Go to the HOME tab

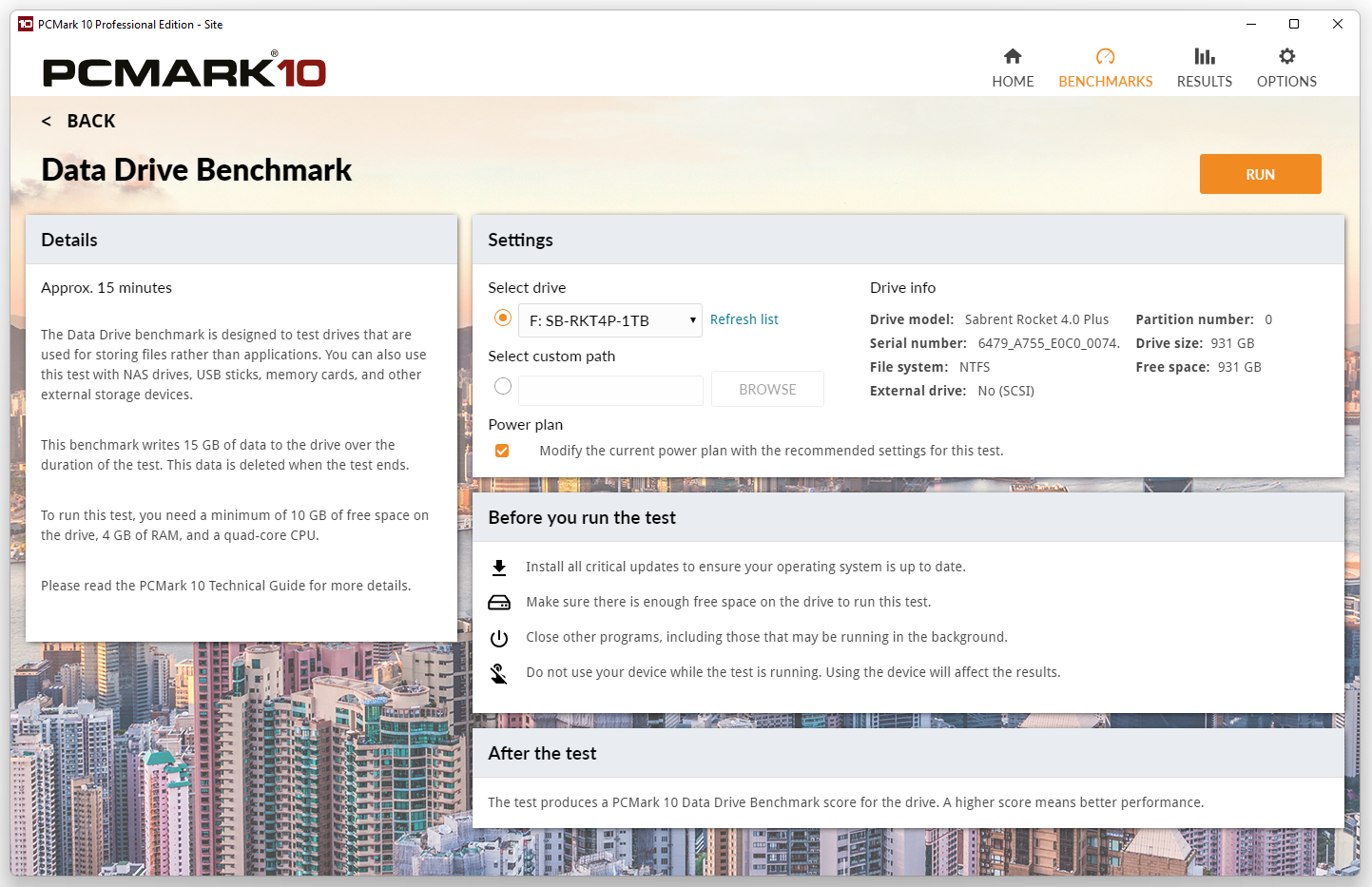1013,82
